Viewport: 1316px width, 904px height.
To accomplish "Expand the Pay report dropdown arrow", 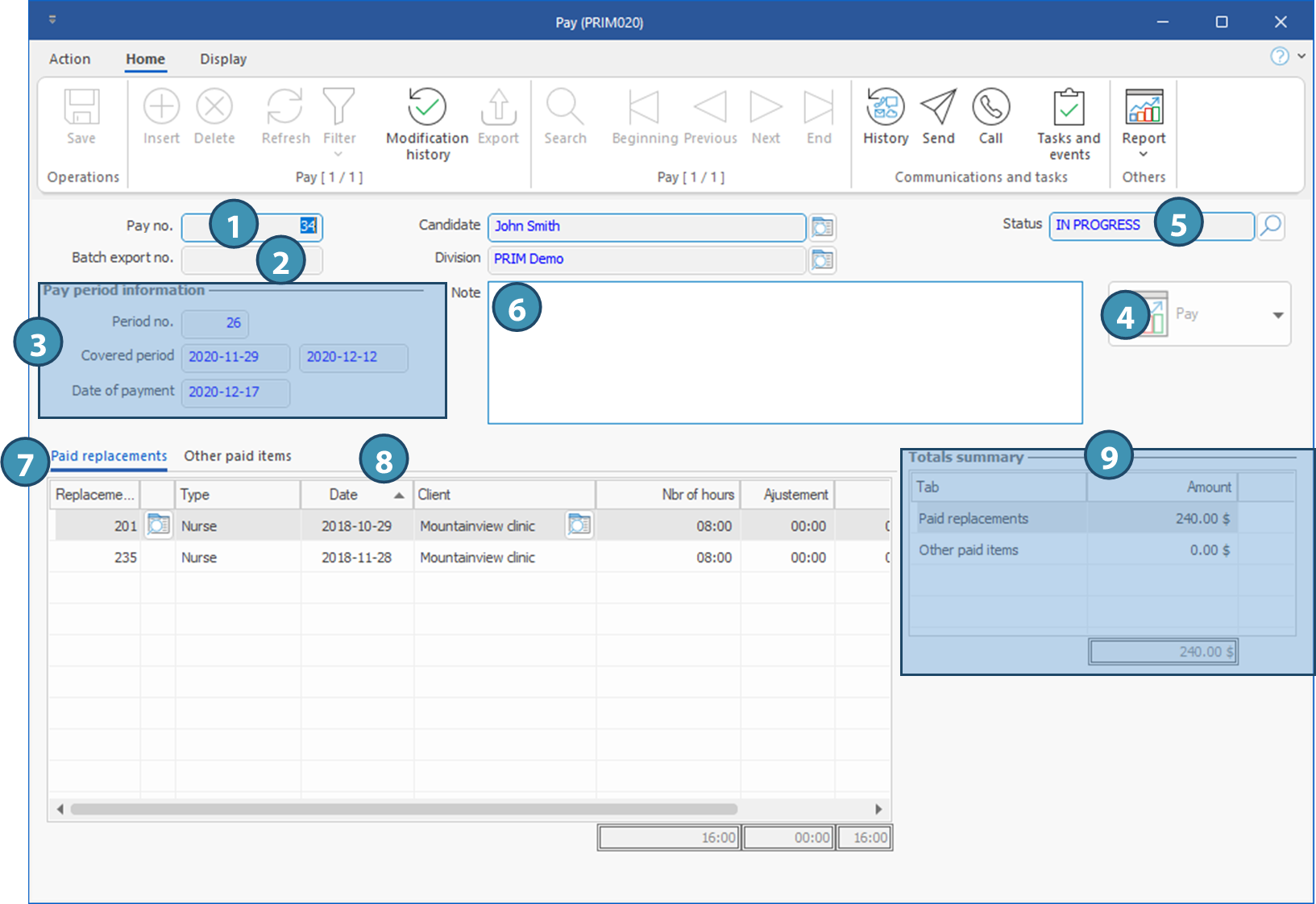I will pyautogui.click(x=1278, y=315).
